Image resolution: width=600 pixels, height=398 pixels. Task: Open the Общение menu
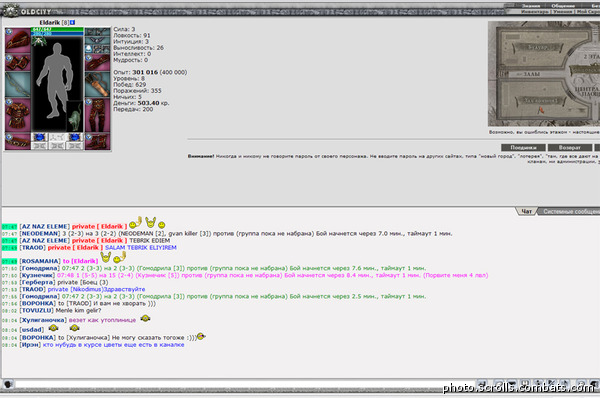tap(563, 6)
